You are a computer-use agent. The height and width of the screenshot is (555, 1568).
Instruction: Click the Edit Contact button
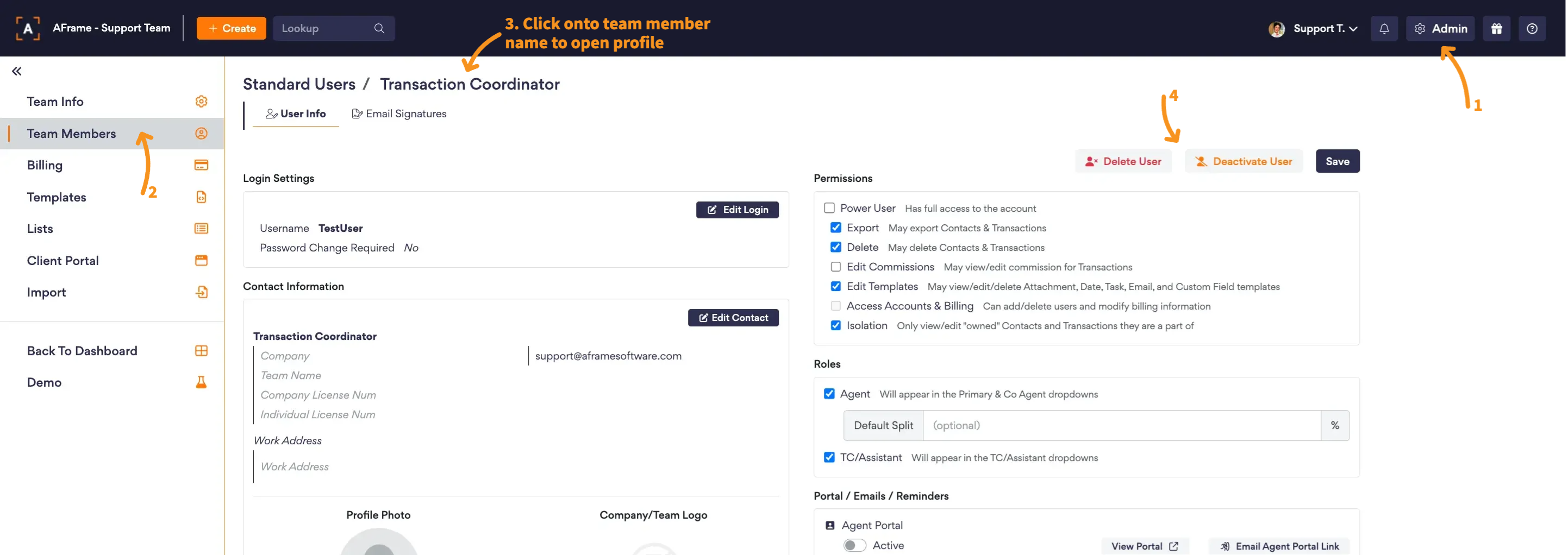[x=733, y=317]
